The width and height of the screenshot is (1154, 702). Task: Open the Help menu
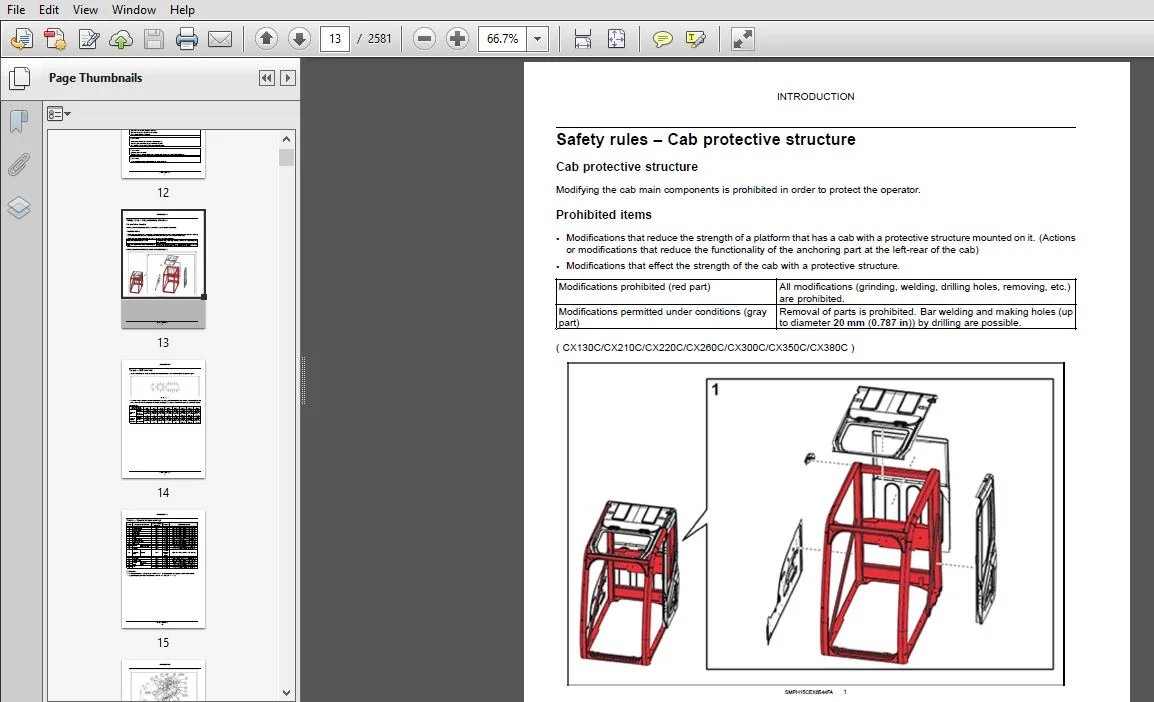[182, 10]
